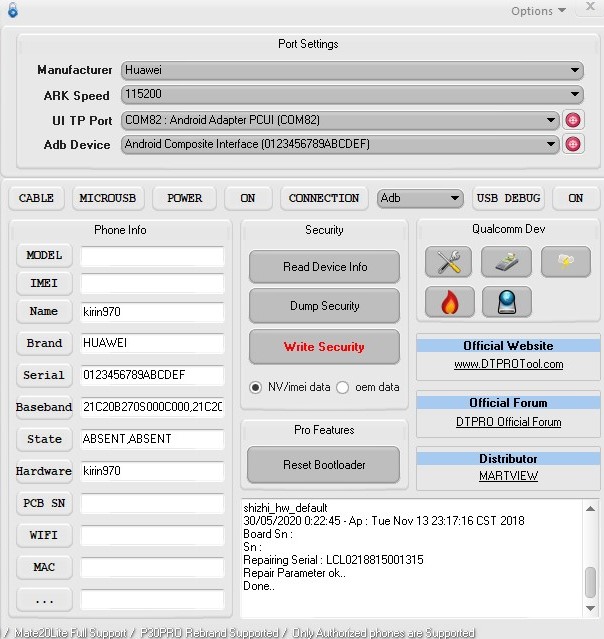Click the Name label button
This screenshot has width=604, height=639.
[44, 312]
